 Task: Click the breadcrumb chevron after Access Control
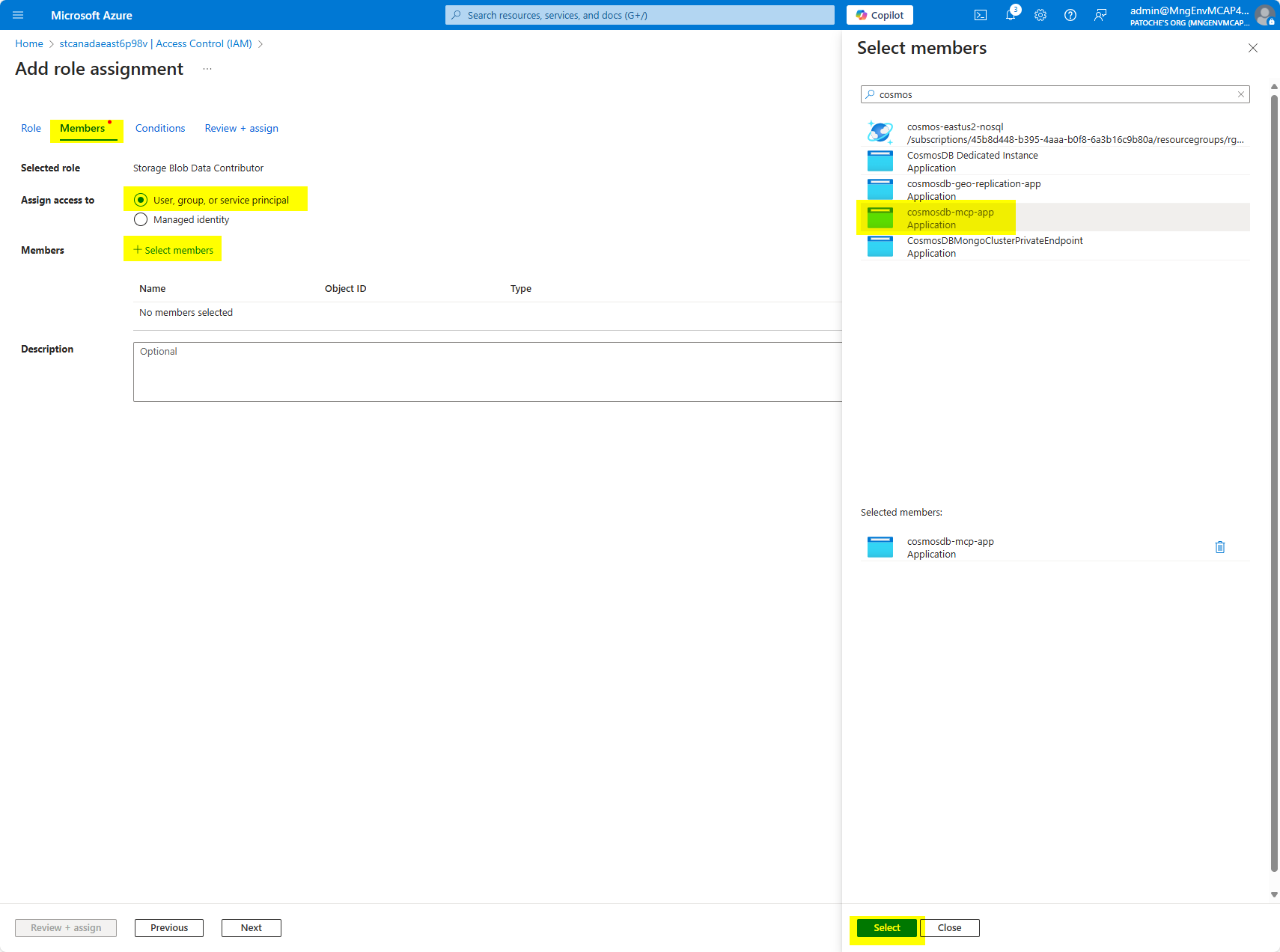tap(260, 44)
